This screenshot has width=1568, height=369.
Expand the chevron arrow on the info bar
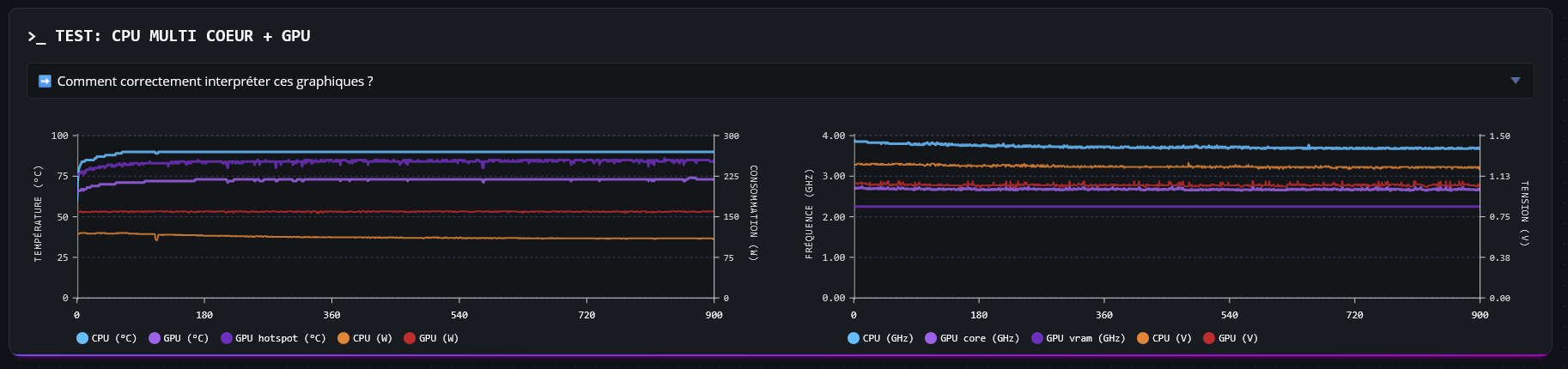tap(1515, 81)
